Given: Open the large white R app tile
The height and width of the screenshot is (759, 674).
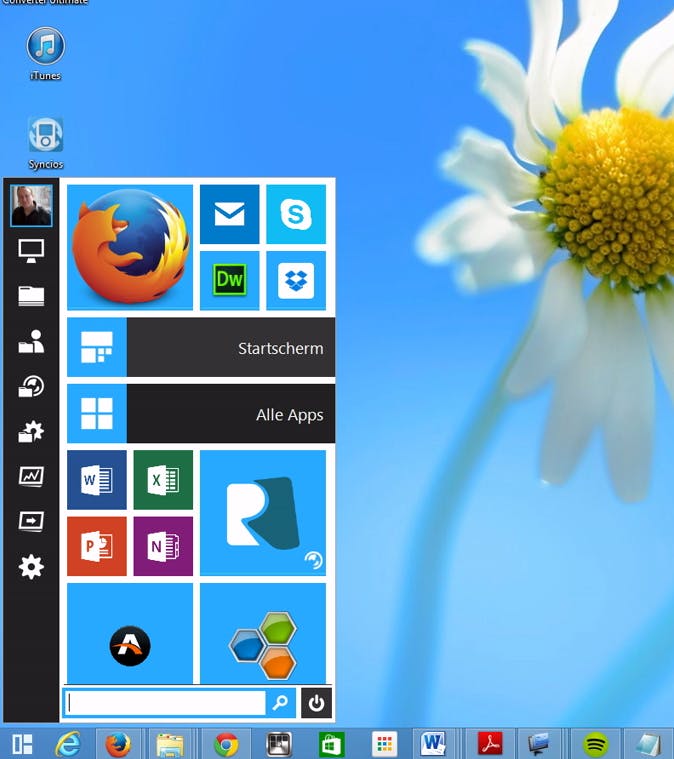Looking at the screenshot, I should (x=263, y=513).
